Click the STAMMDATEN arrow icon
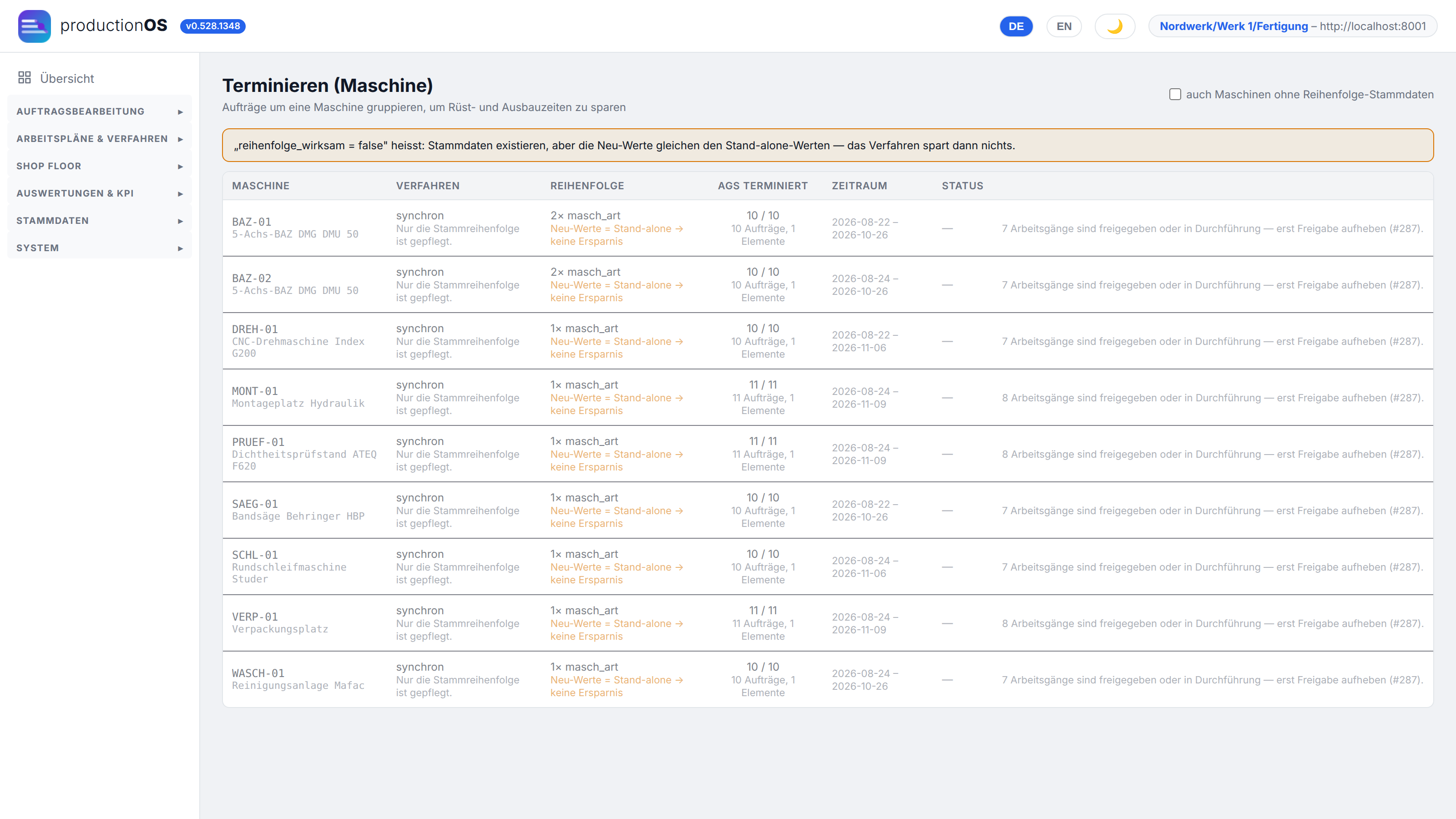 pyautogui.click(x=180, y=221)
